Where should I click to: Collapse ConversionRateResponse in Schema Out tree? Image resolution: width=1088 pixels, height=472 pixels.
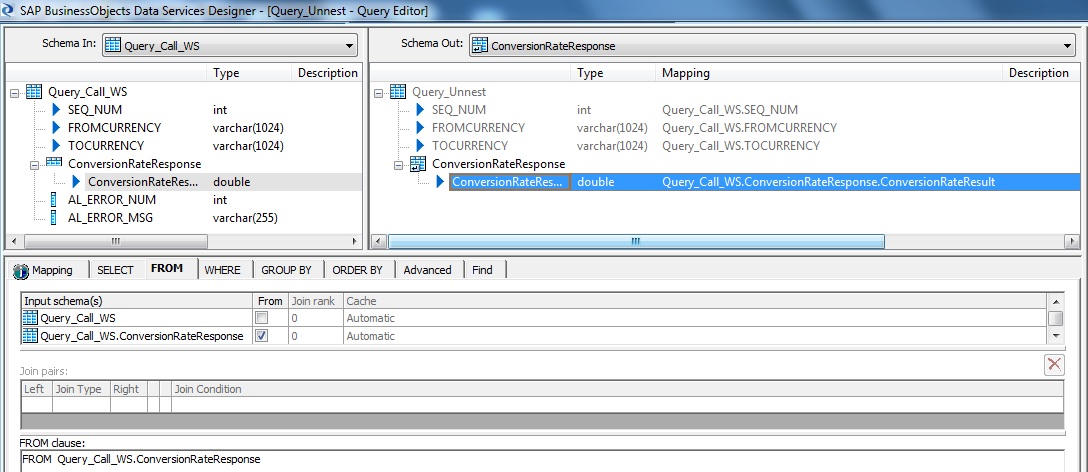(398, 165)
